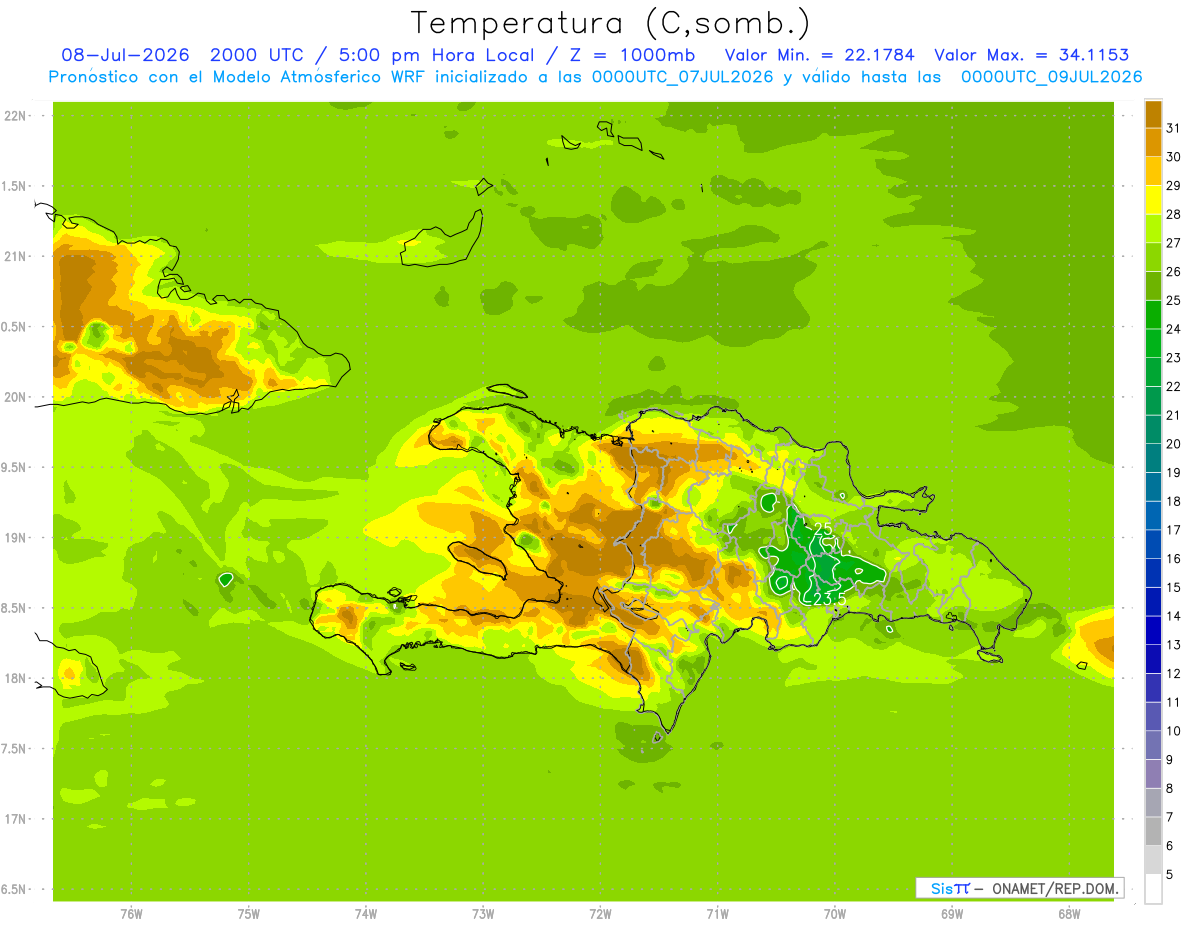Click the purple color bar segment between 9 and 10
Screen dimensions: 1200x927
pyautogui.click(x=1153, y=745)
